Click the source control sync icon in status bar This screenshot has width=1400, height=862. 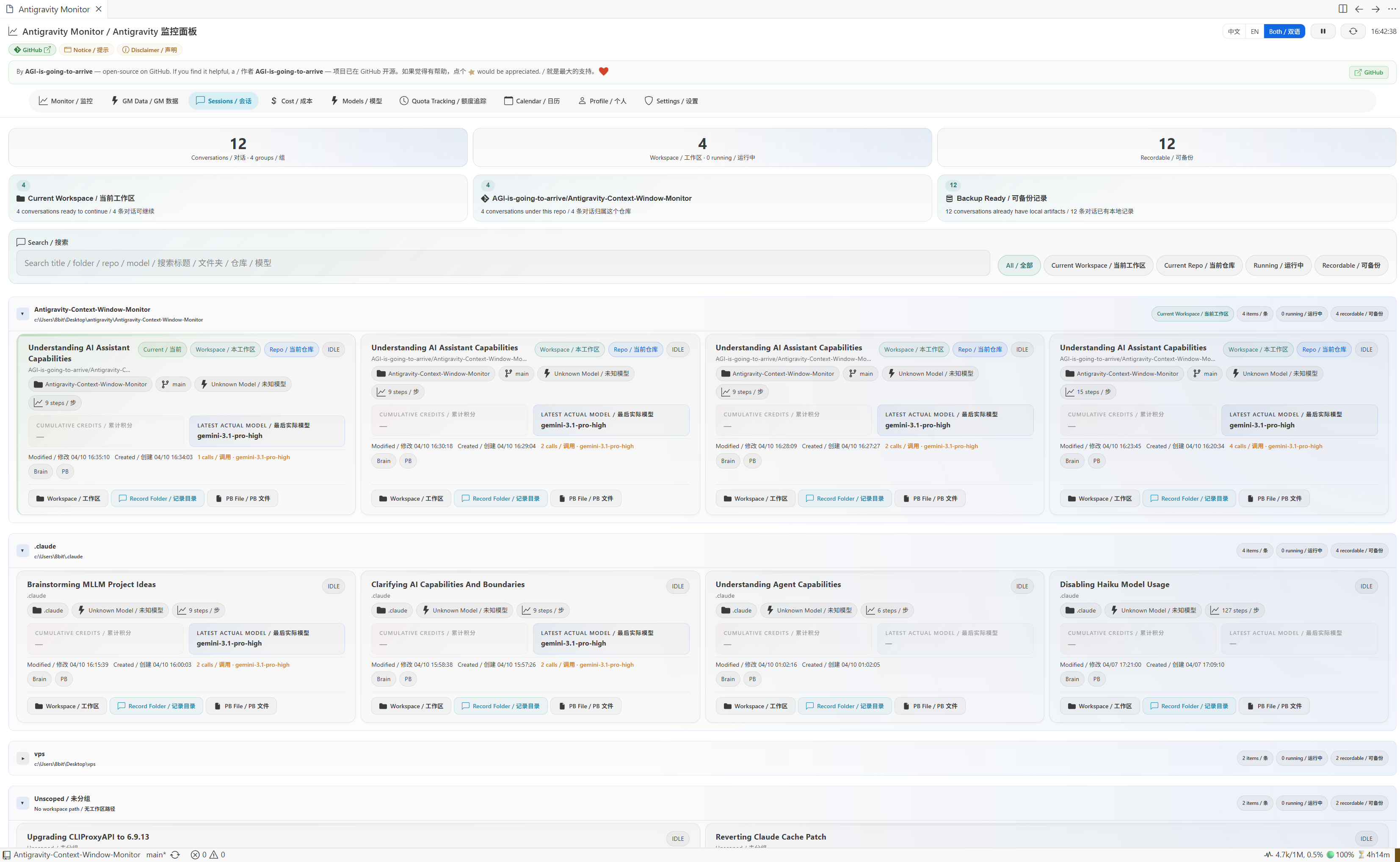(176, 855)
